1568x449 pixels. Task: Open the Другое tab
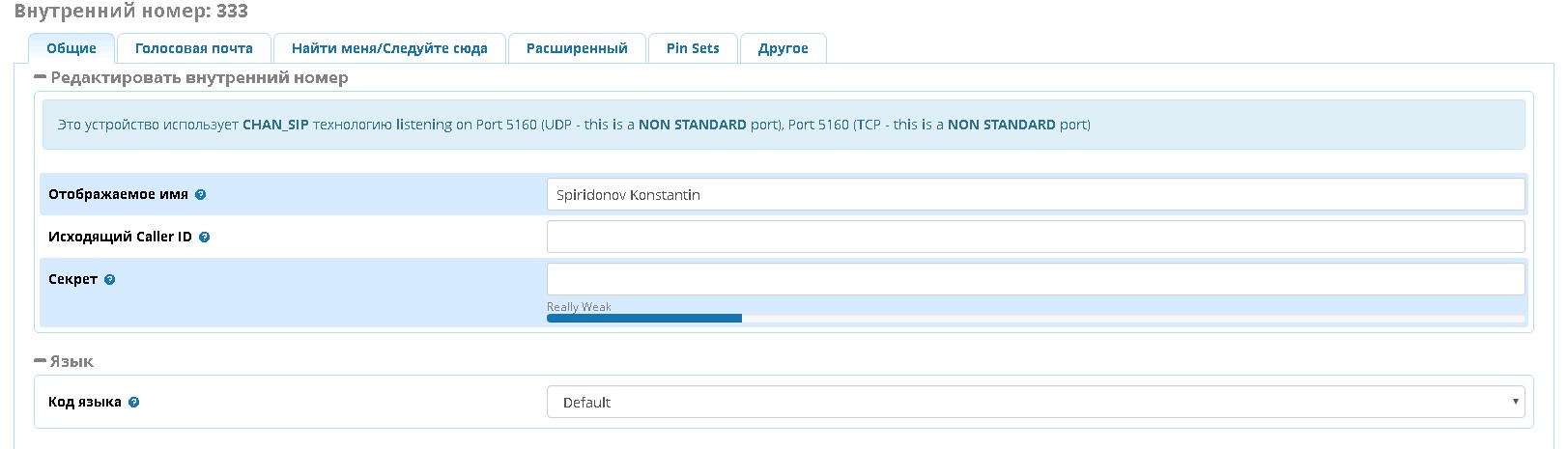point(784,48)
